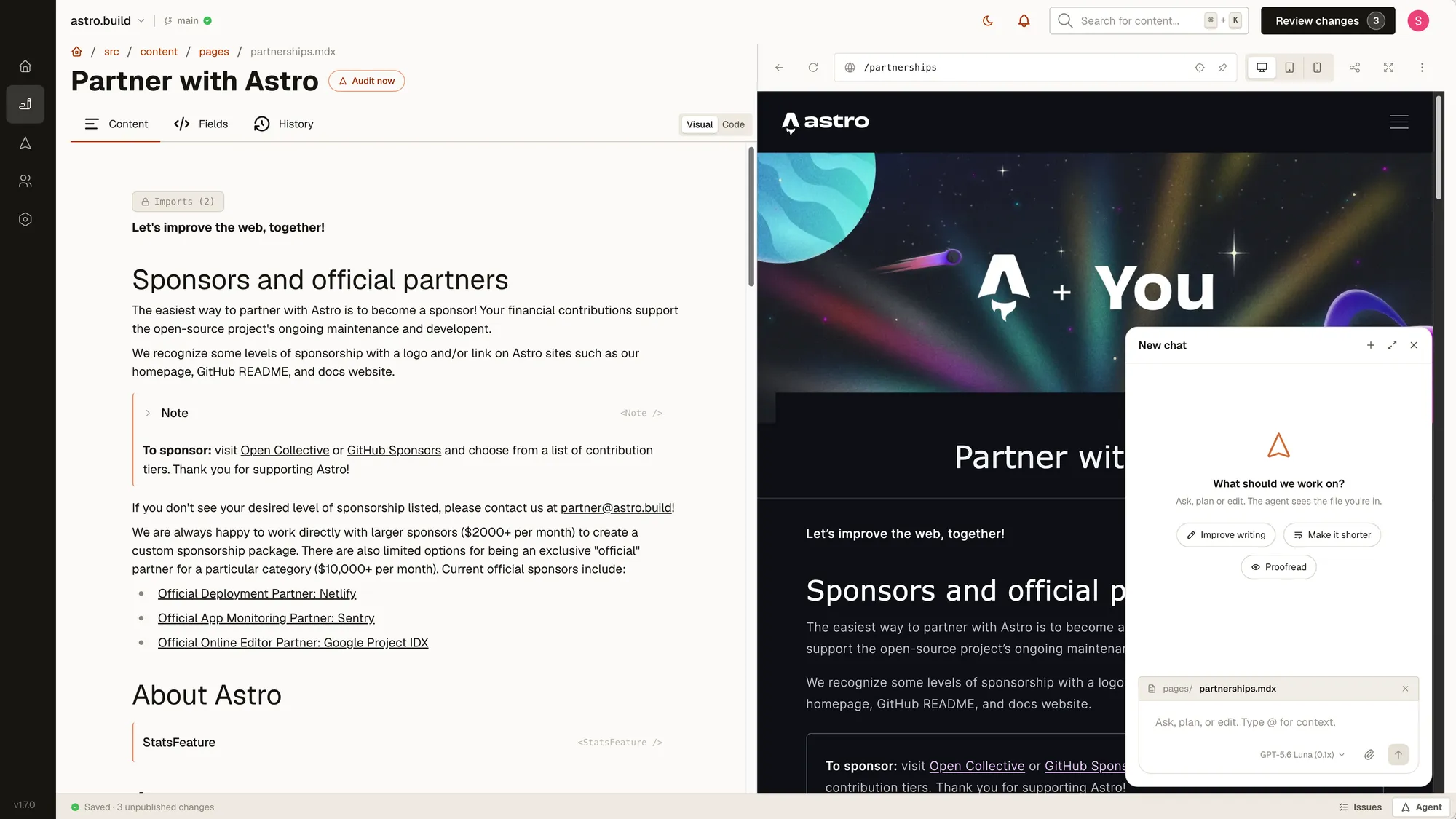Click the Proofread suggestion
The width and height of the screenshot is (1456, 819).
(x=1278, y=567)
